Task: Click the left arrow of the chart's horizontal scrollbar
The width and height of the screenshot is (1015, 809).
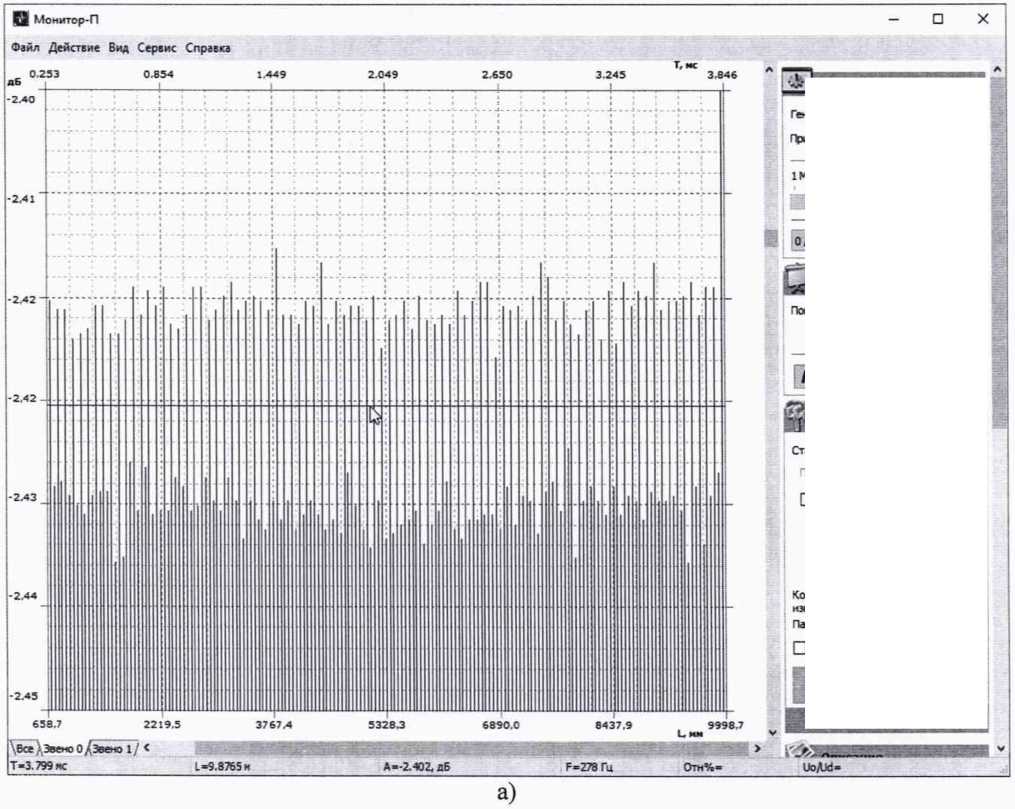Action: pyautogui.click(x=147, y=748)
